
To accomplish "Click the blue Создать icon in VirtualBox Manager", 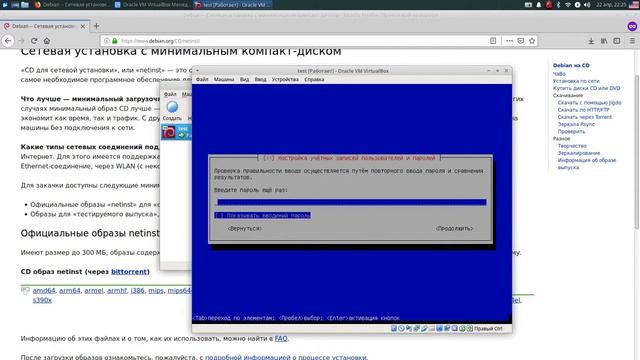I will 172,107.
